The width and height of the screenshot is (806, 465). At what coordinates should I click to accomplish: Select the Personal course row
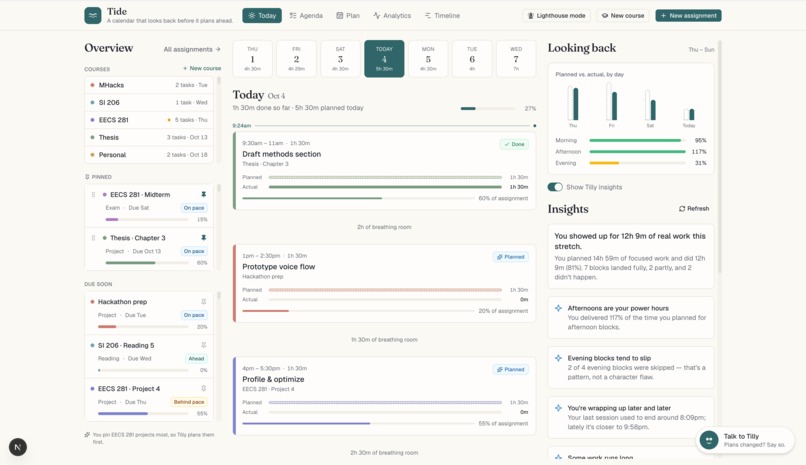(x=149, y=155)
